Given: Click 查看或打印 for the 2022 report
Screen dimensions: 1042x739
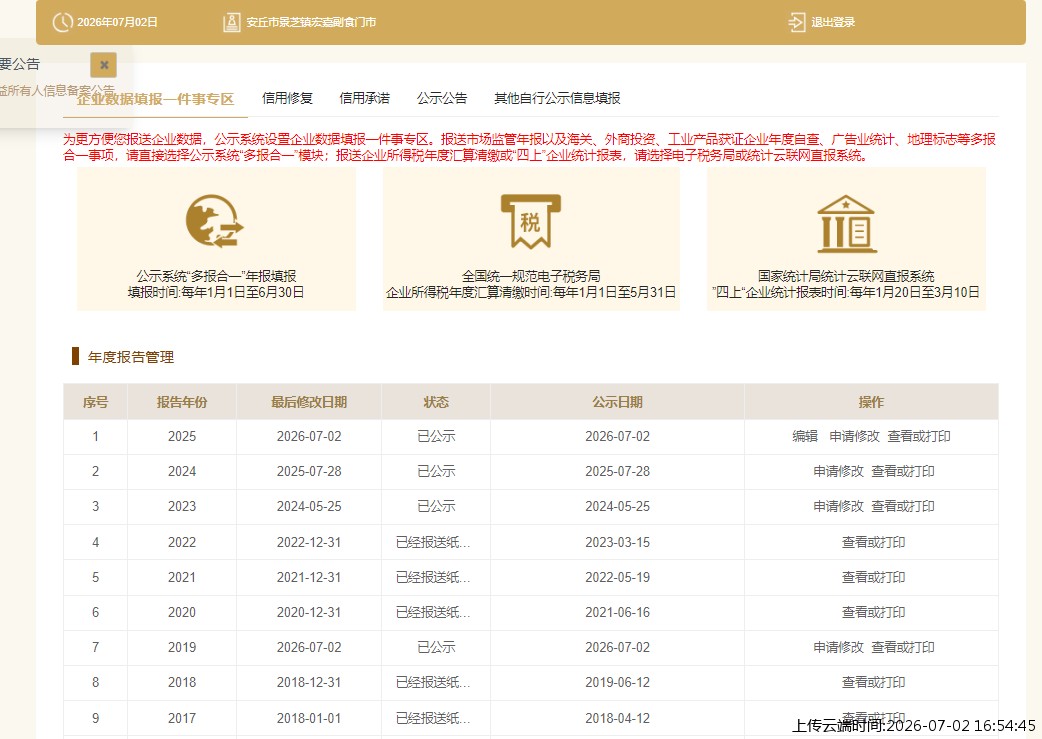Looking at the screenshot, I should pyautogui.click(x=873, y=542).
